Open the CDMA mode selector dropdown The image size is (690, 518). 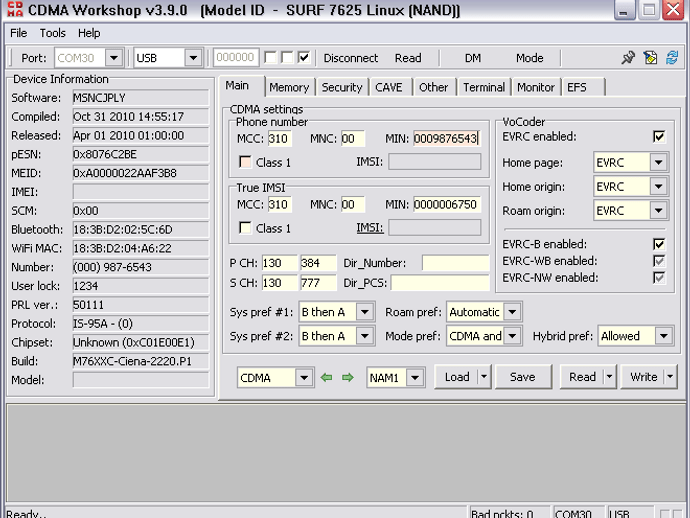click(x=304, y=378)
